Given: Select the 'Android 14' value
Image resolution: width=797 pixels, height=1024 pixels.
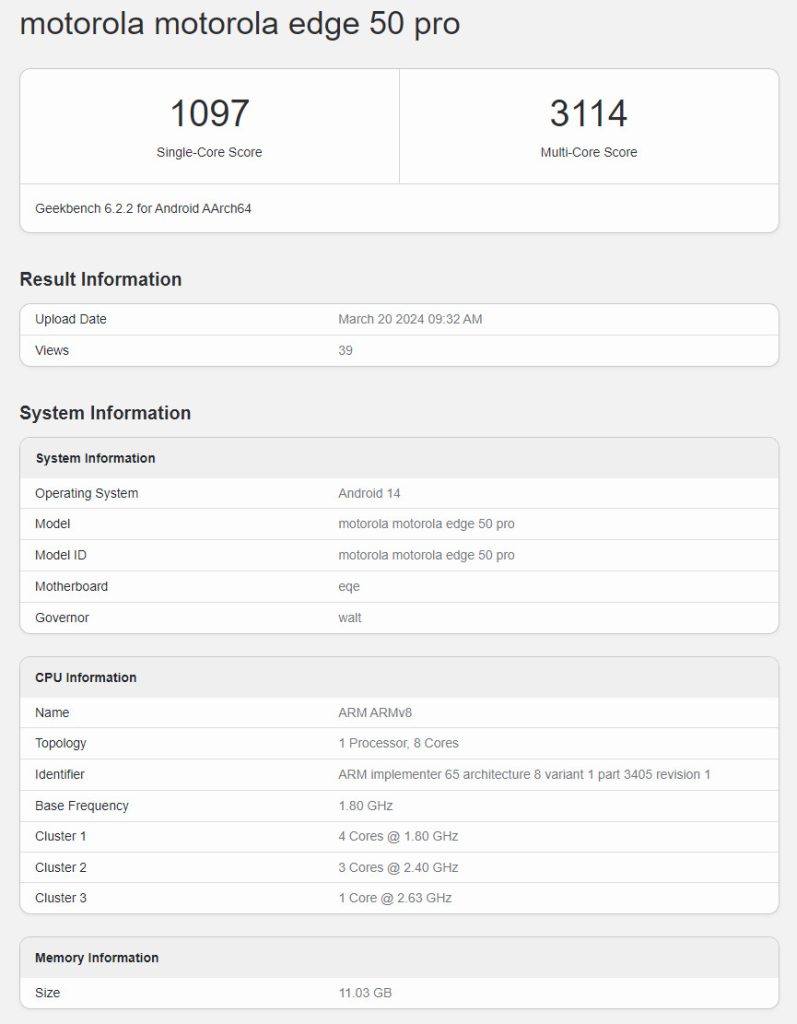Looking at the screenshot, I should 369,494.
